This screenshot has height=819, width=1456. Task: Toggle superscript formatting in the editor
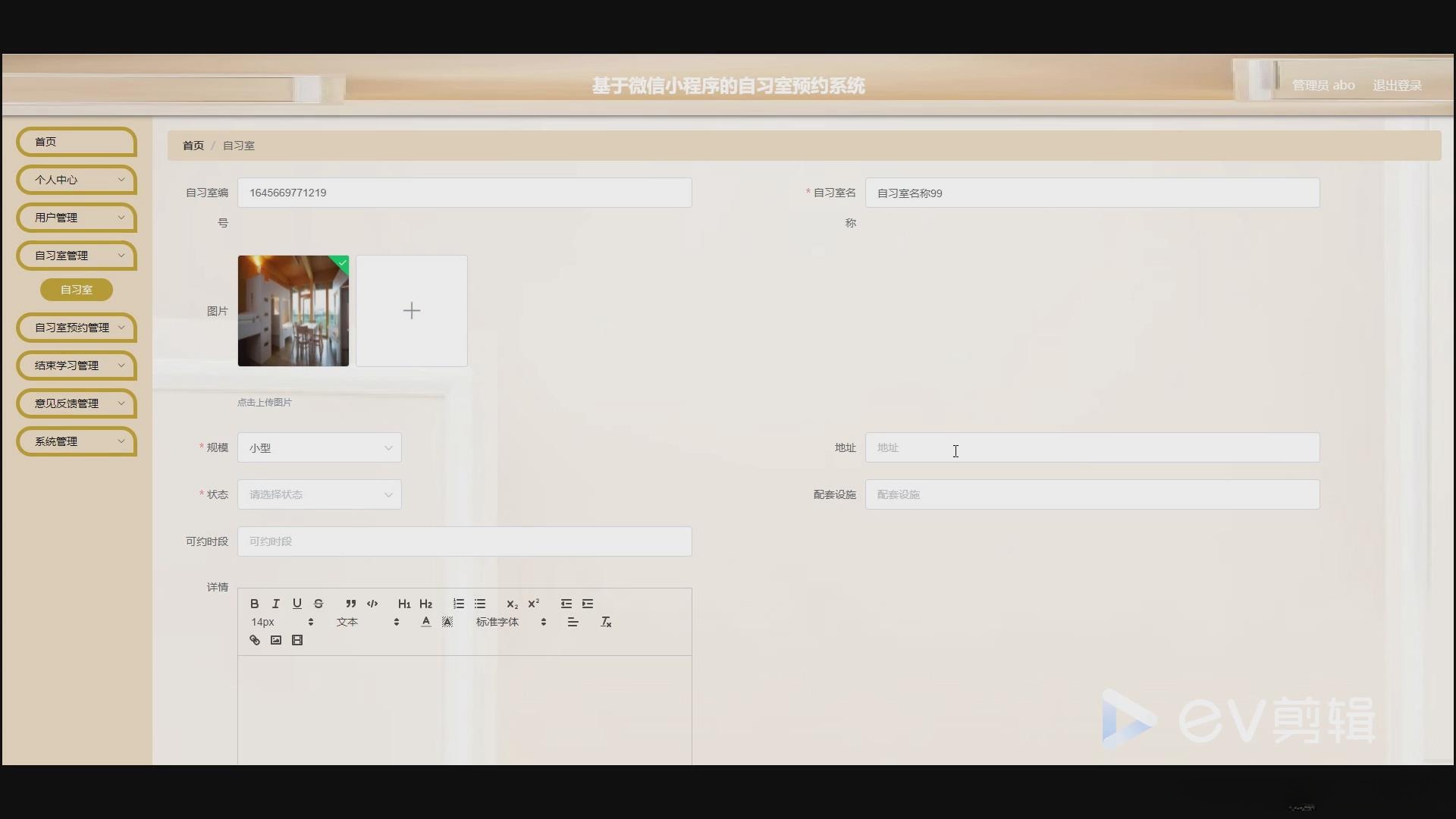tap(534, 604)
